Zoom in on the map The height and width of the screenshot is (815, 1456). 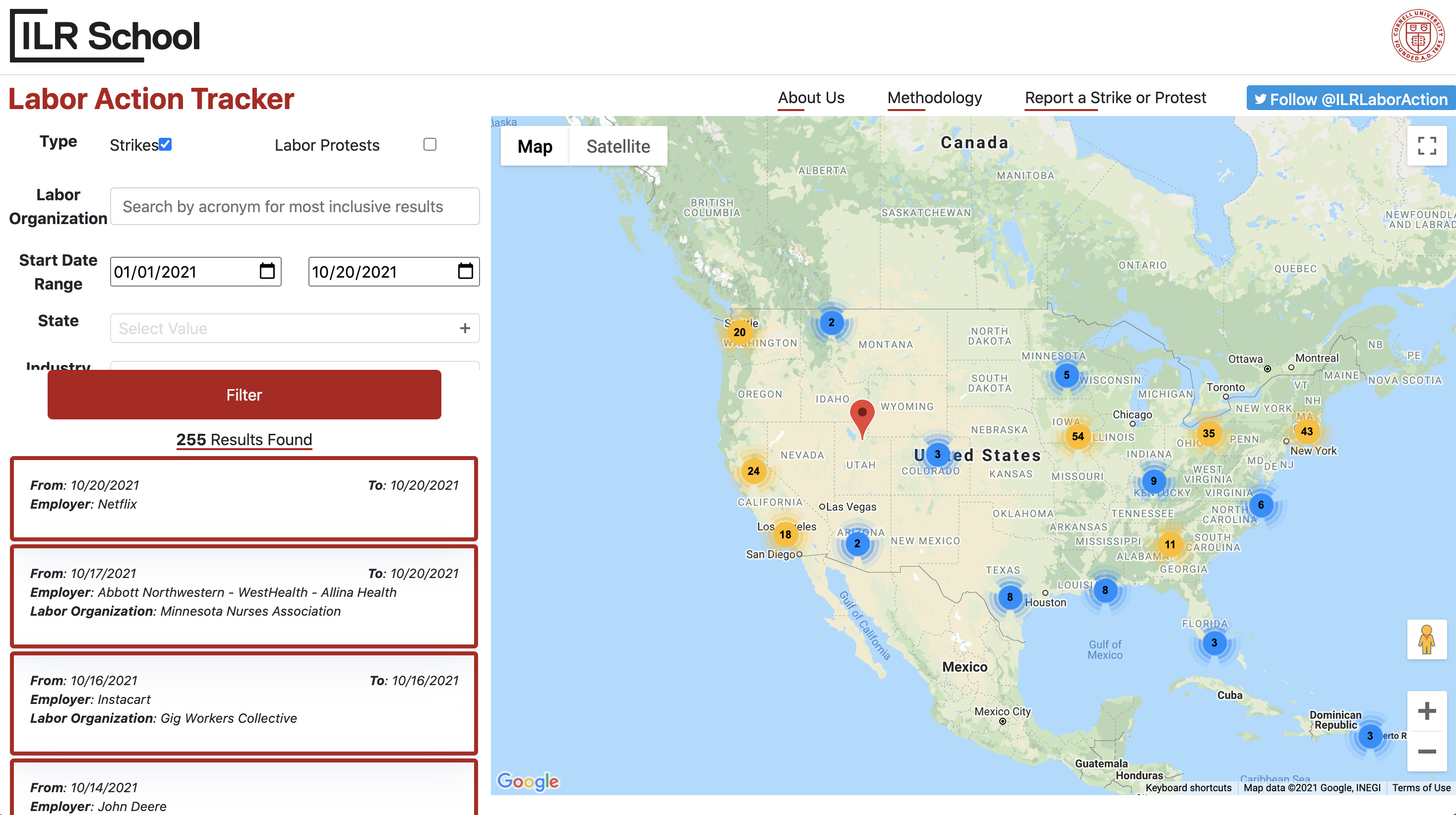[1427, 711]
